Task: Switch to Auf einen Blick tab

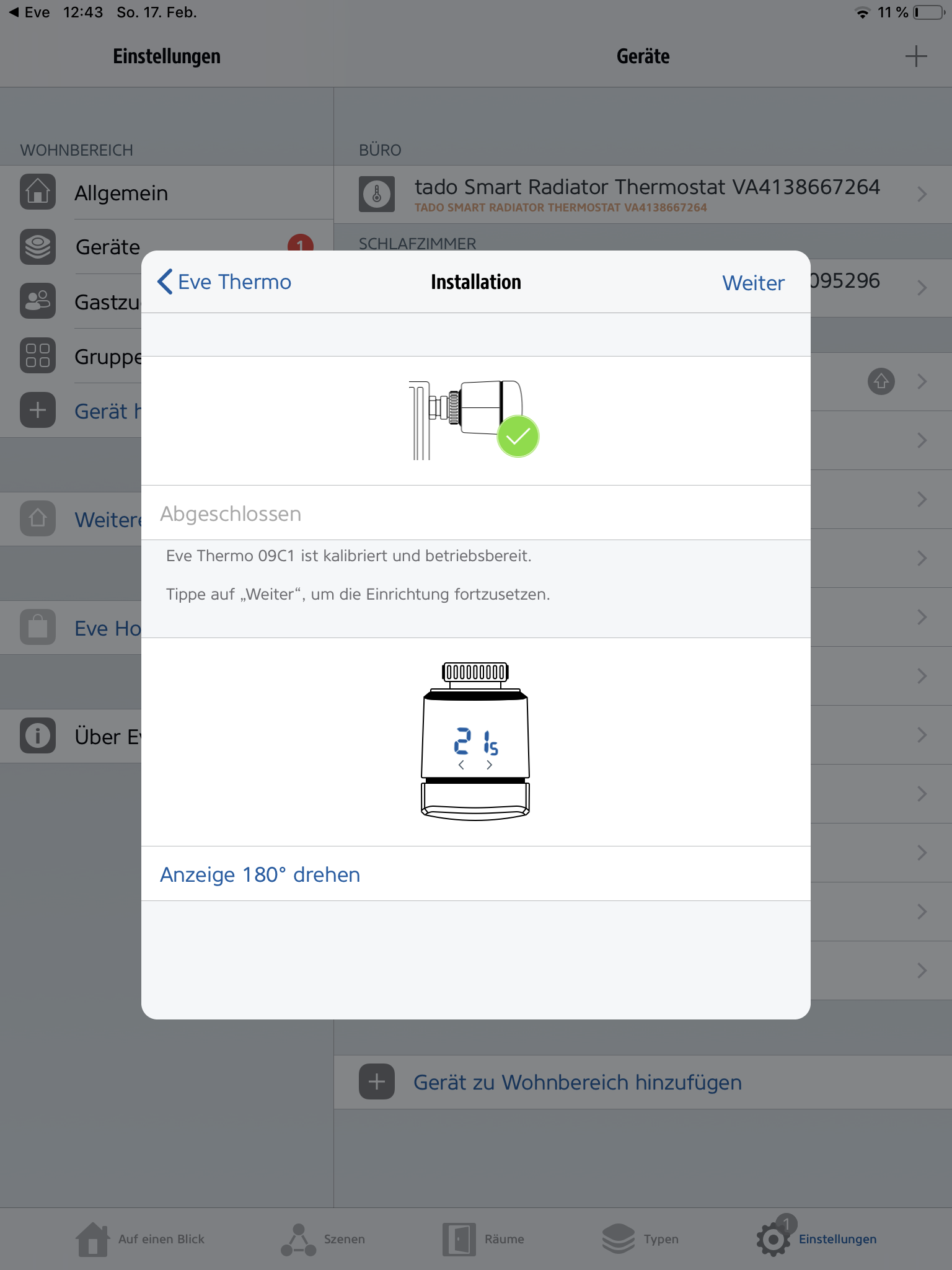Action: 140,1239
